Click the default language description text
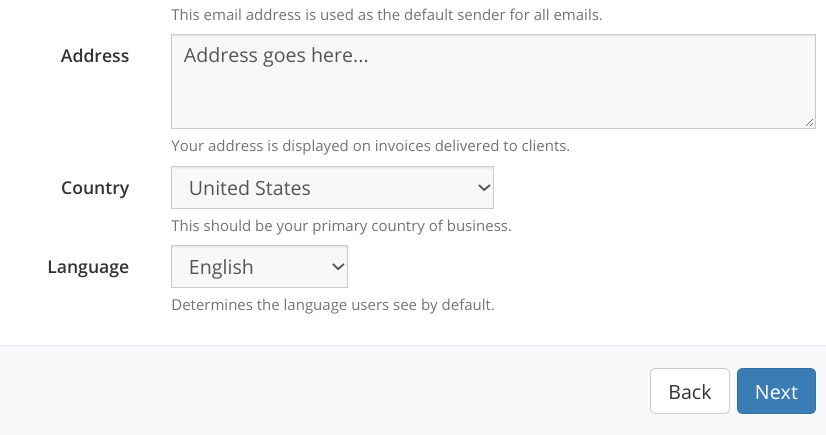 pyautogui.click(x=333, y=304)
